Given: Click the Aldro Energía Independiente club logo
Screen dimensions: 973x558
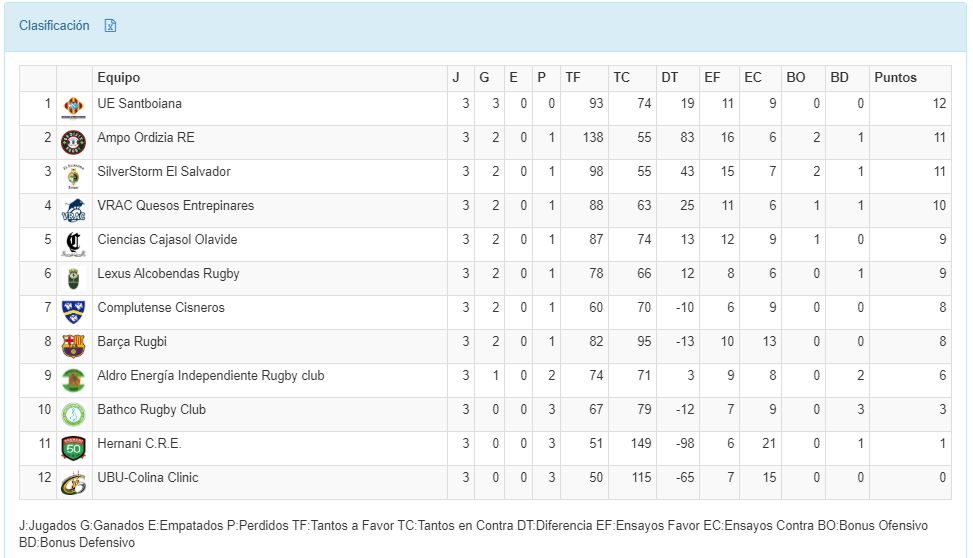Looking at the screenshot, I should [73, 379].
